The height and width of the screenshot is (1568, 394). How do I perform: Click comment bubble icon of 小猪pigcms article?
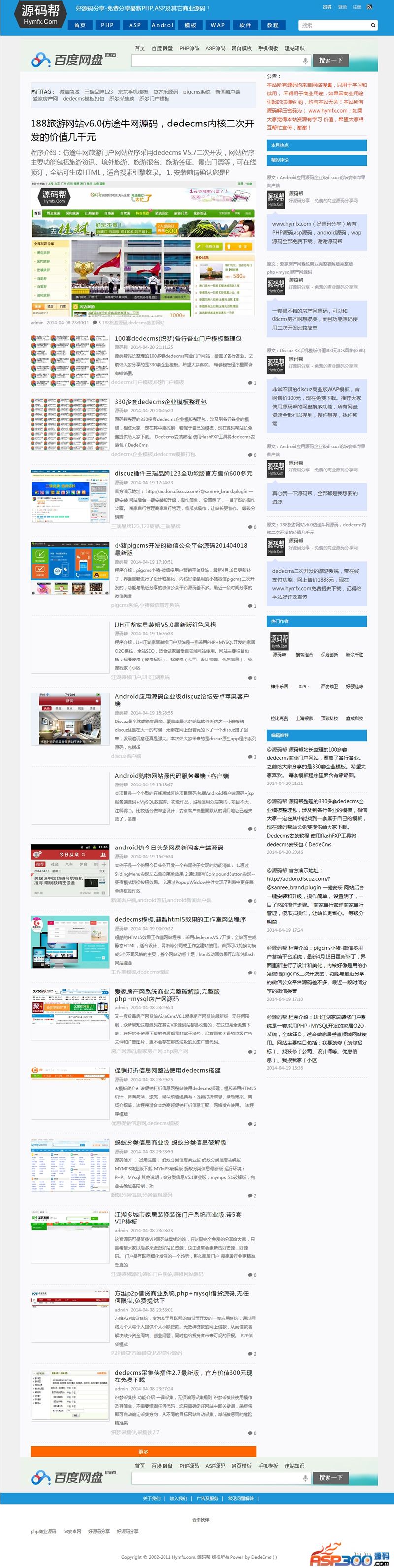pos(250,606)
